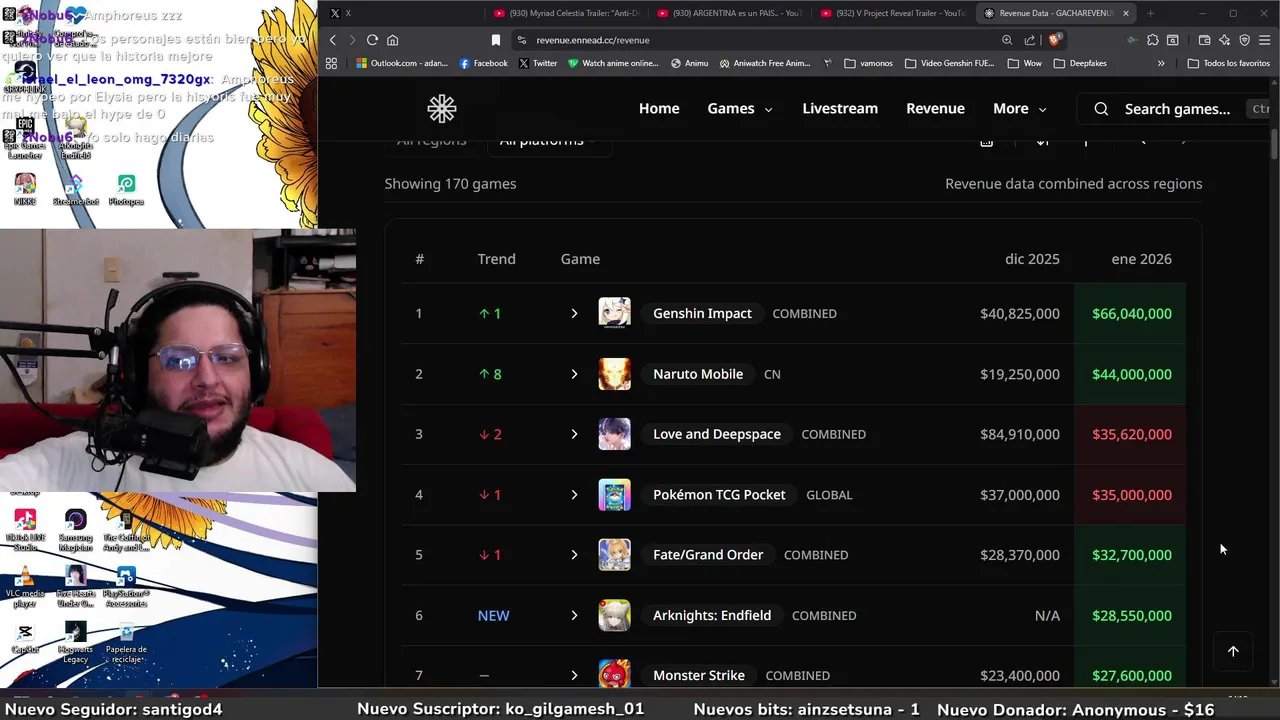The image size is (1280, 720).
Task: Switch to the X browser tab
Action: 404,13
